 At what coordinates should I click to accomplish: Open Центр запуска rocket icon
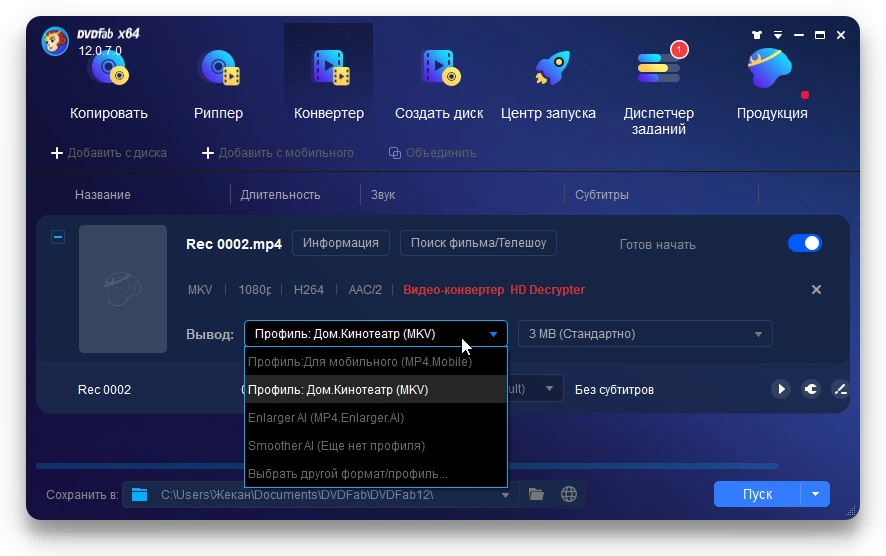click(553, 68)
